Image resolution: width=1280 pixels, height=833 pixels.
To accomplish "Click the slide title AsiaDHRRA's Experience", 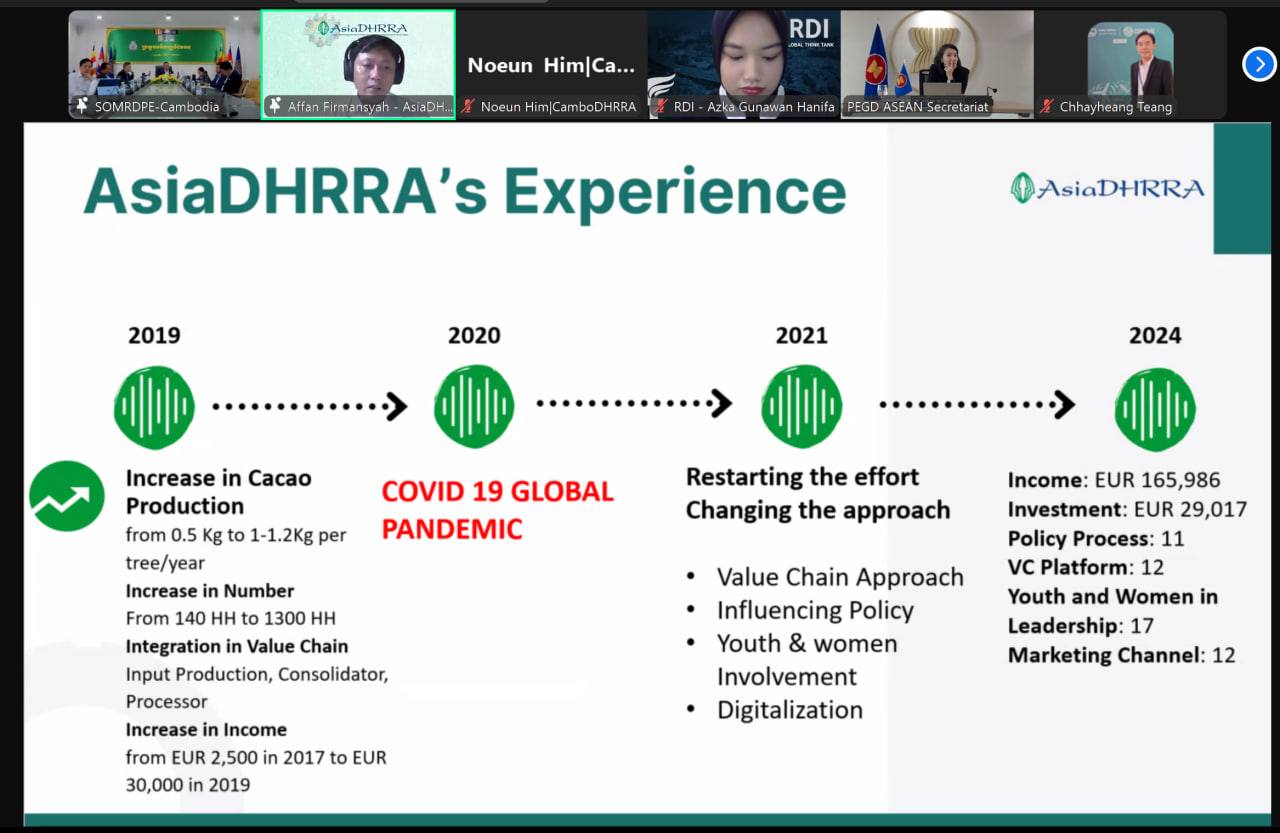I will tap(465, 191).
